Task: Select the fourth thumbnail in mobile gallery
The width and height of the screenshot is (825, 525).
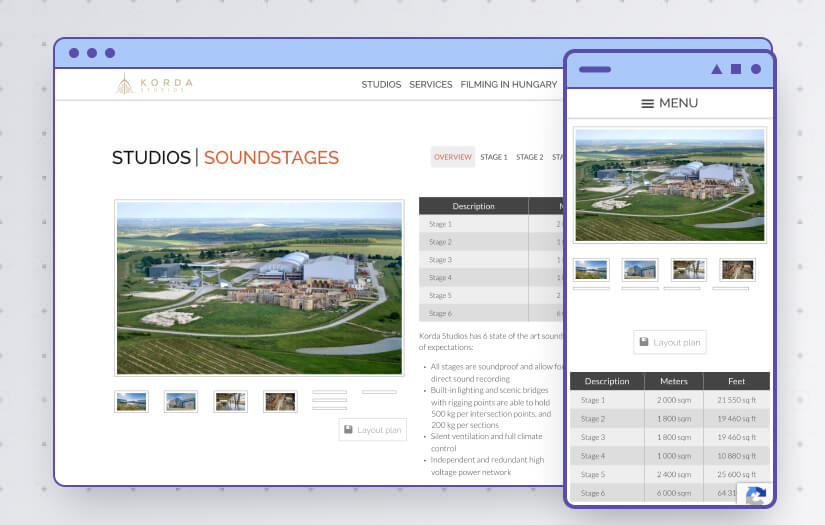Action: click(737, 270)
